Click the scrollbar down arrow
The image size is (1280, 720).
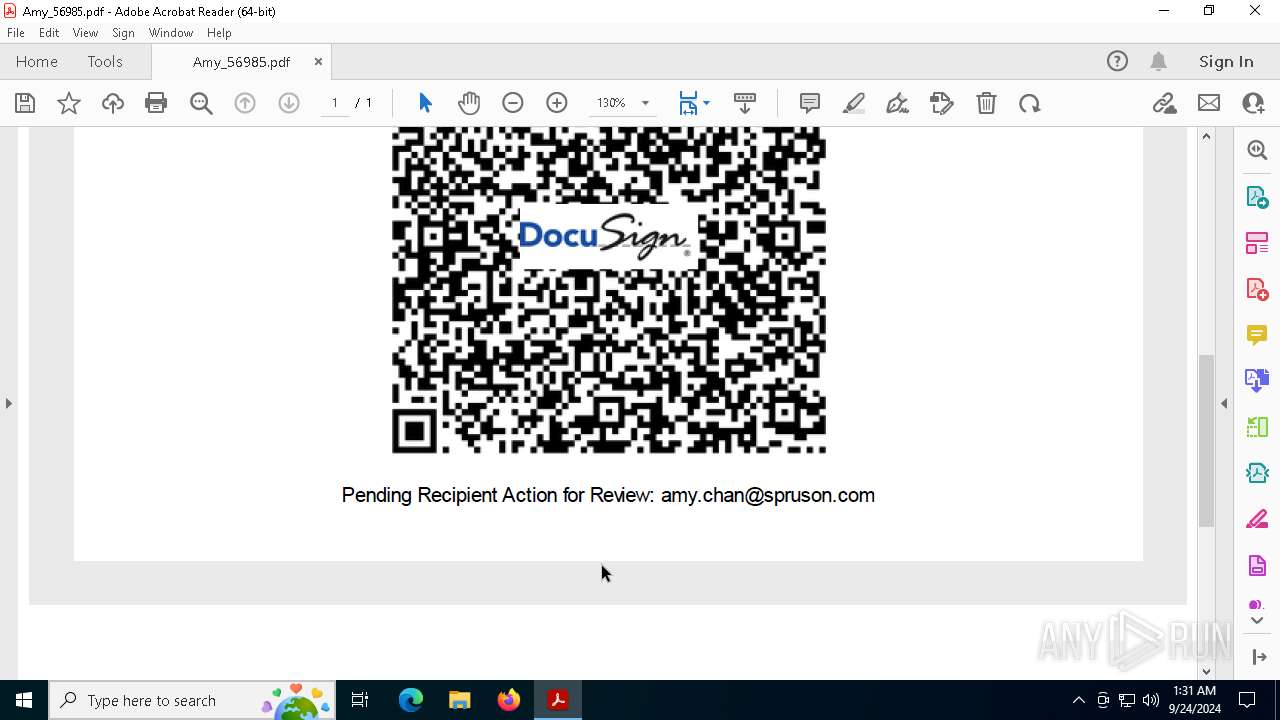pos(1206,671)
